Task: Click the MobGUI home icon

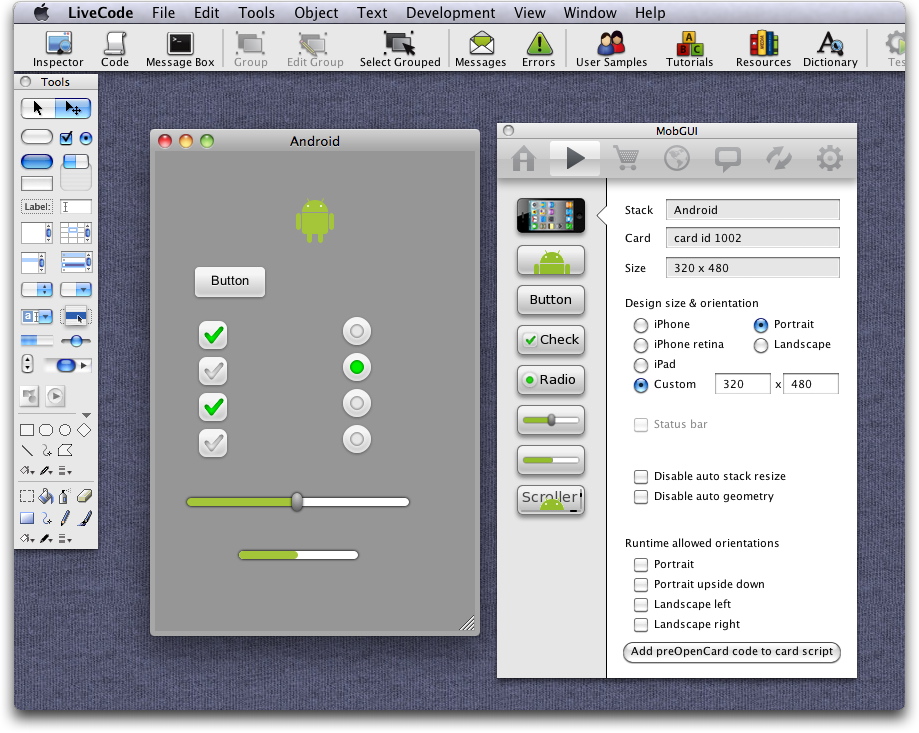Action: (523, 159)
